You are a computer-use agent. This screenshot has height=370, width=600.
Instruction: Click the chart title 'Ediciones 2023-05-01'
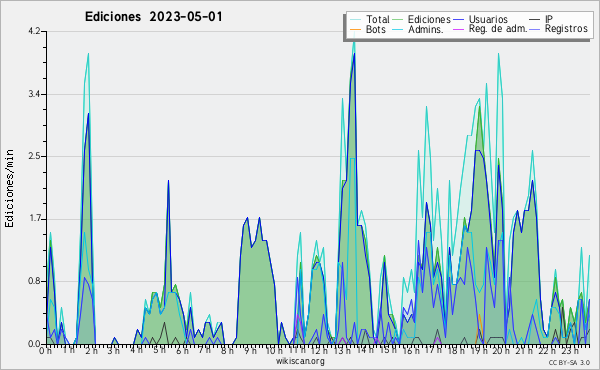pyautogui.click(x=153, y=17)
